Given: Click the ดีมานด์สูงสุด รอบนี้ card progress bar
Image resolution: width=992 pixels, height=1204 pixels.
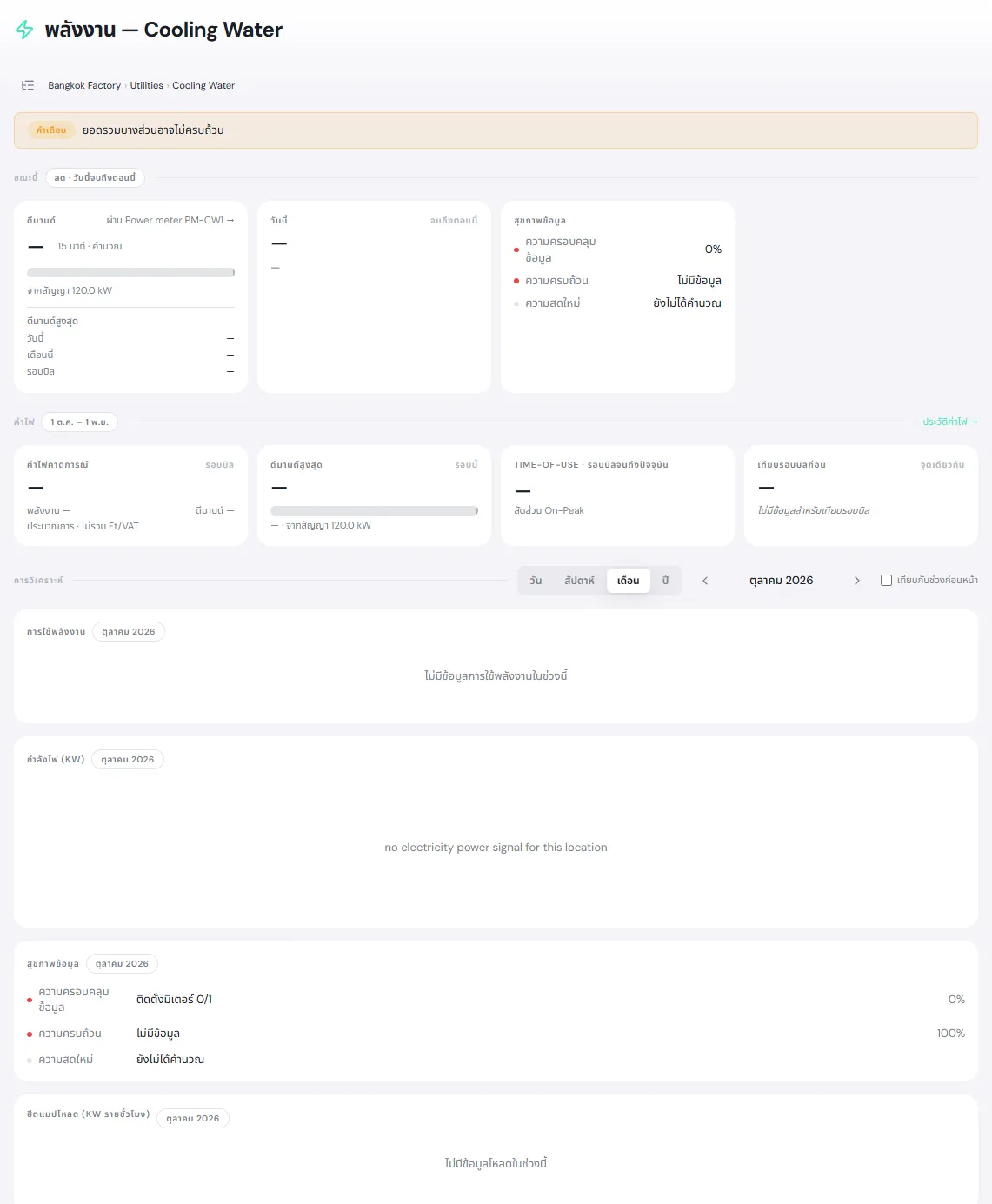Looking at the screenshot, I should coord(374,510).
